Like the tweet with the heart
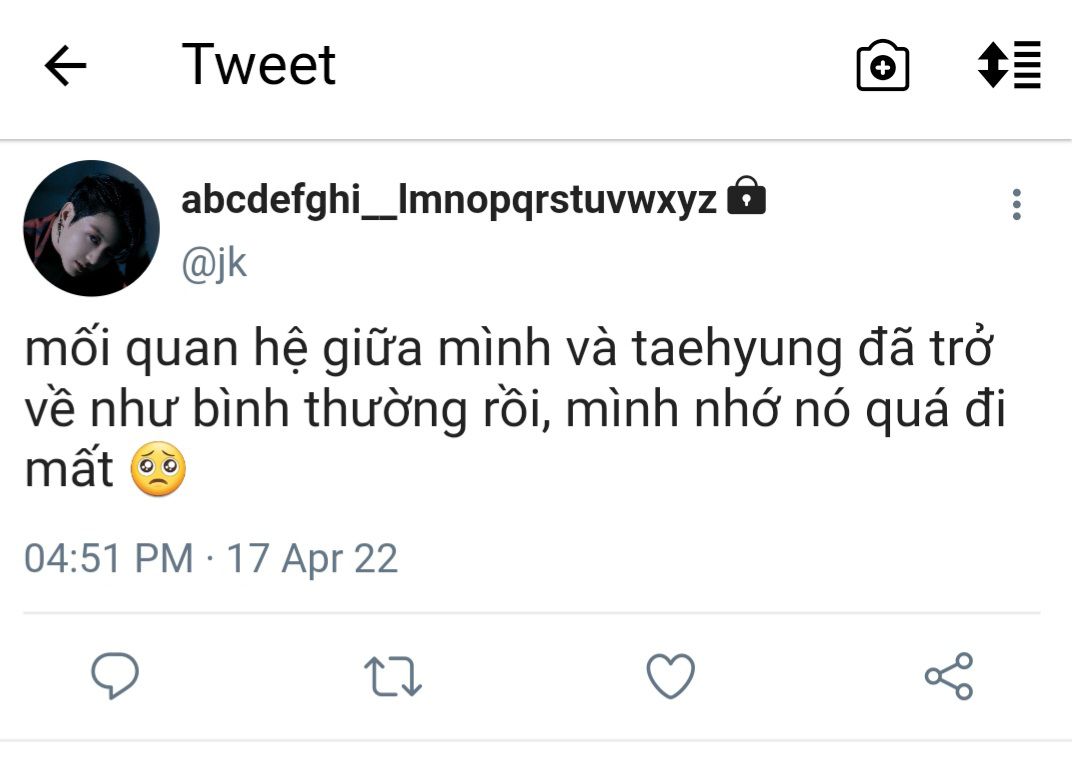Image resolution: width=1072 pixels, height=771 pixels. click(670, 676)
